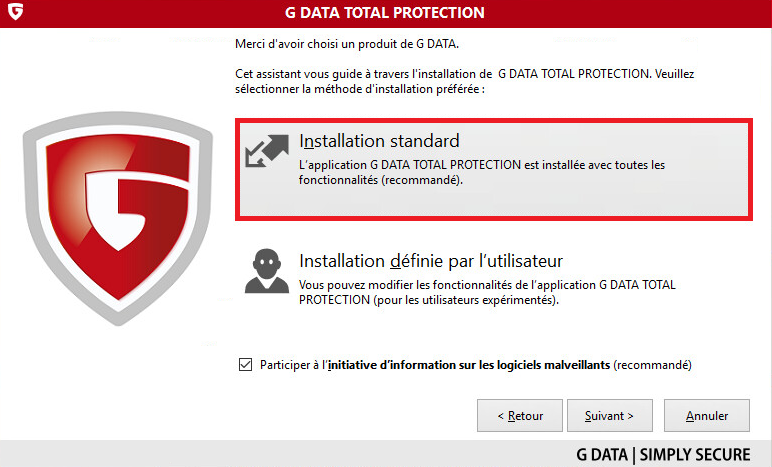Image resolution: width=772 pixels, height=467 pixels.
Task: Select the standard installation arrows icon
Action: tap(267, 151)
